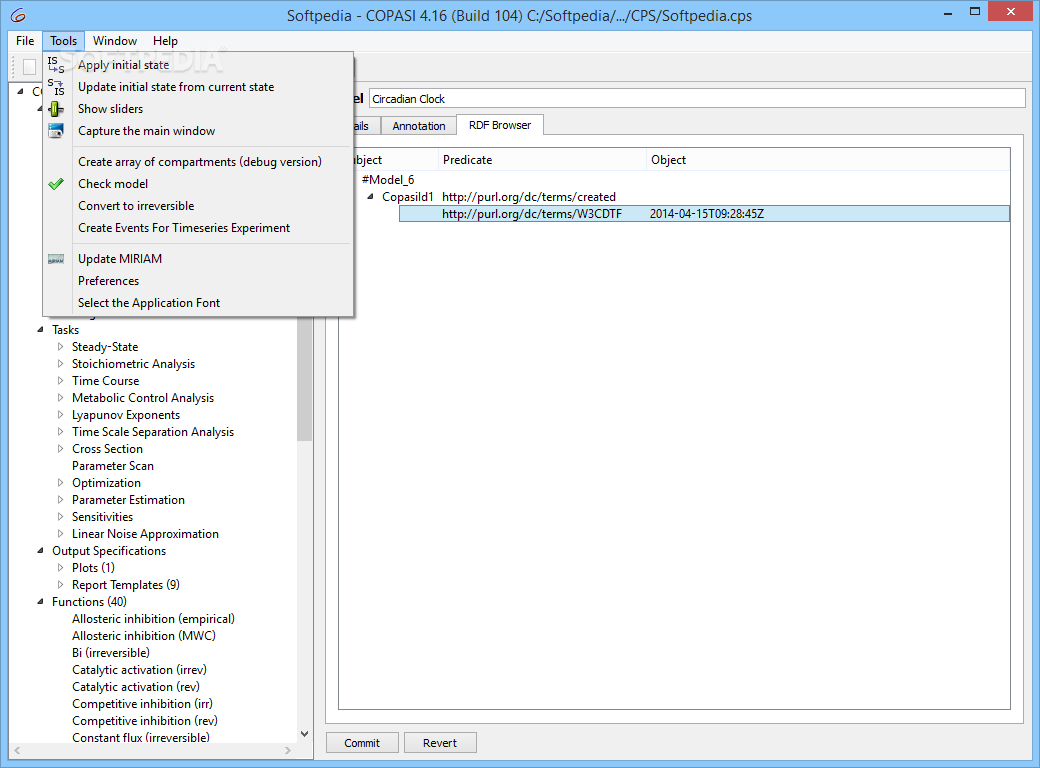This screenshot has height=768, width=1040.
Task: Select the Bi (irreversible) function
Action: [x=111, y=653]
